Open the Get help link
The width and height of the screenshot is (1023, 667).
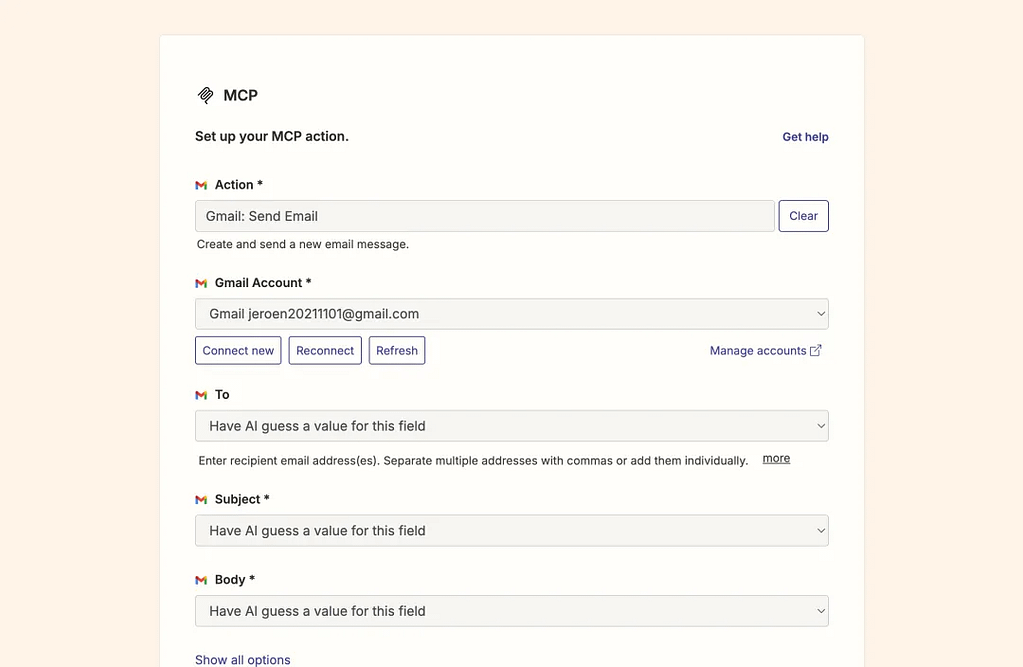pyautogui.click(x=805, y=137)
